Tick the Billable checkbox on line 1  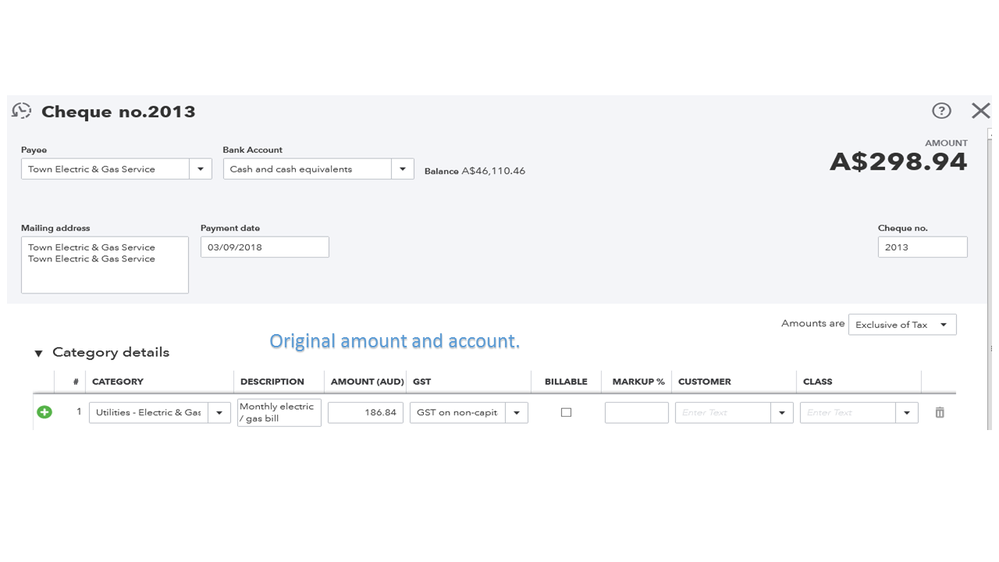566,412
